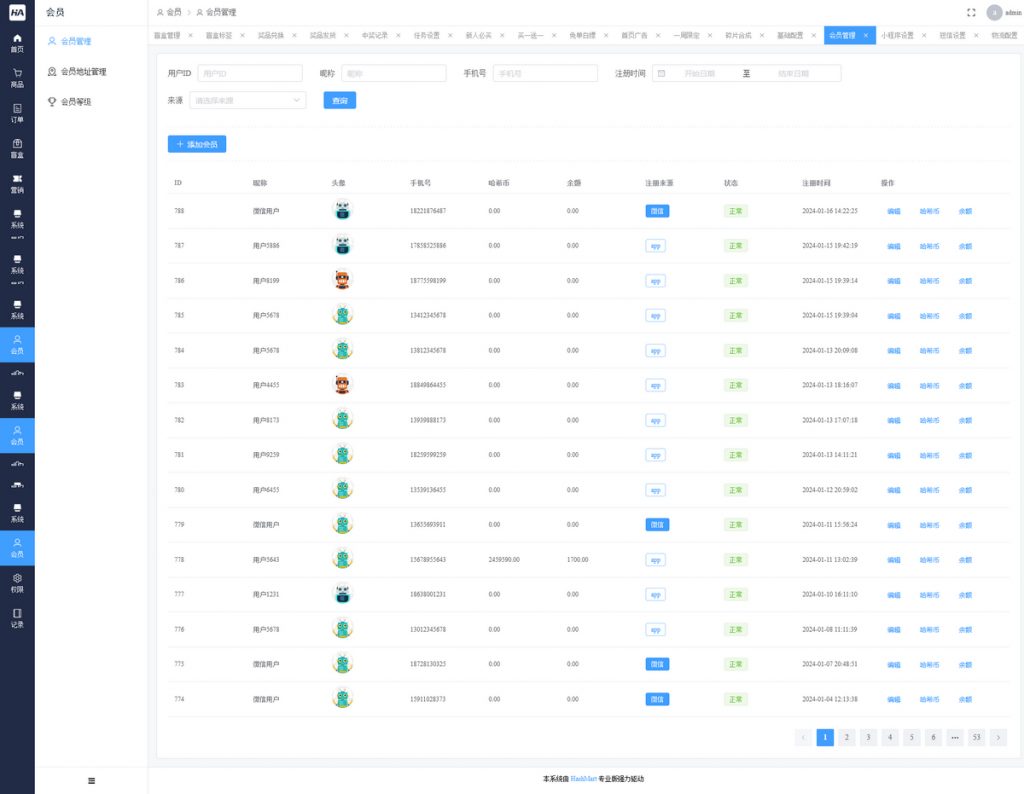Click 编辑 for member ID 788
Screen dimensions: 1024x794
(893, 211)
